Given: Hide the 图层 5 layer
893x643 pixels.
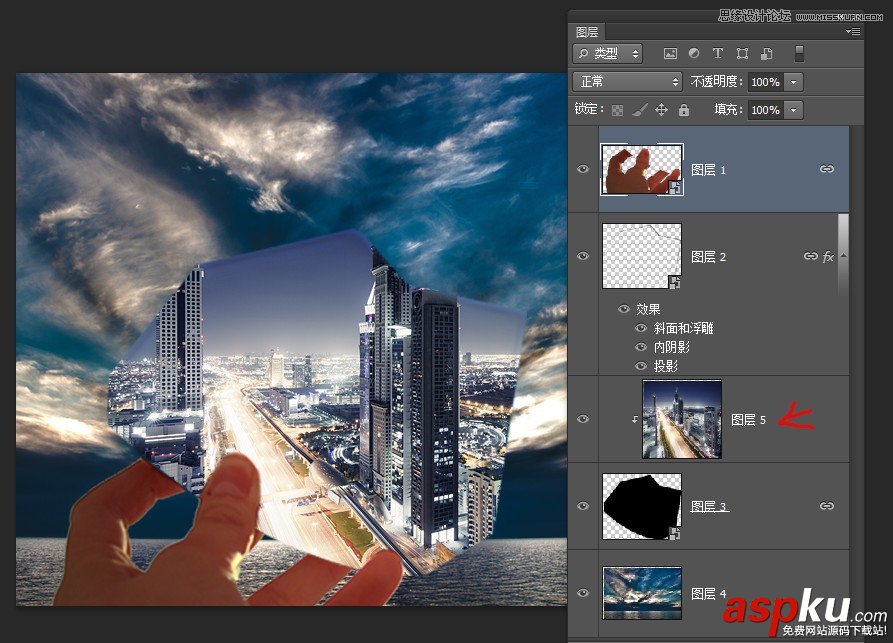Looking at the screenshot, I should point(582,421).
